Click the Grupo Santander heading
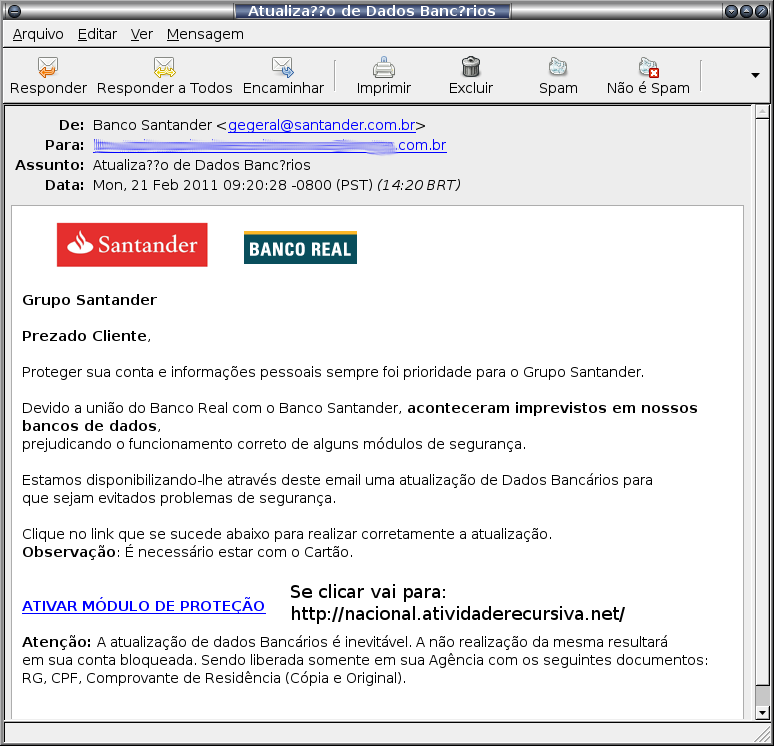Viewport: 774px width, 746px height. 89,300
